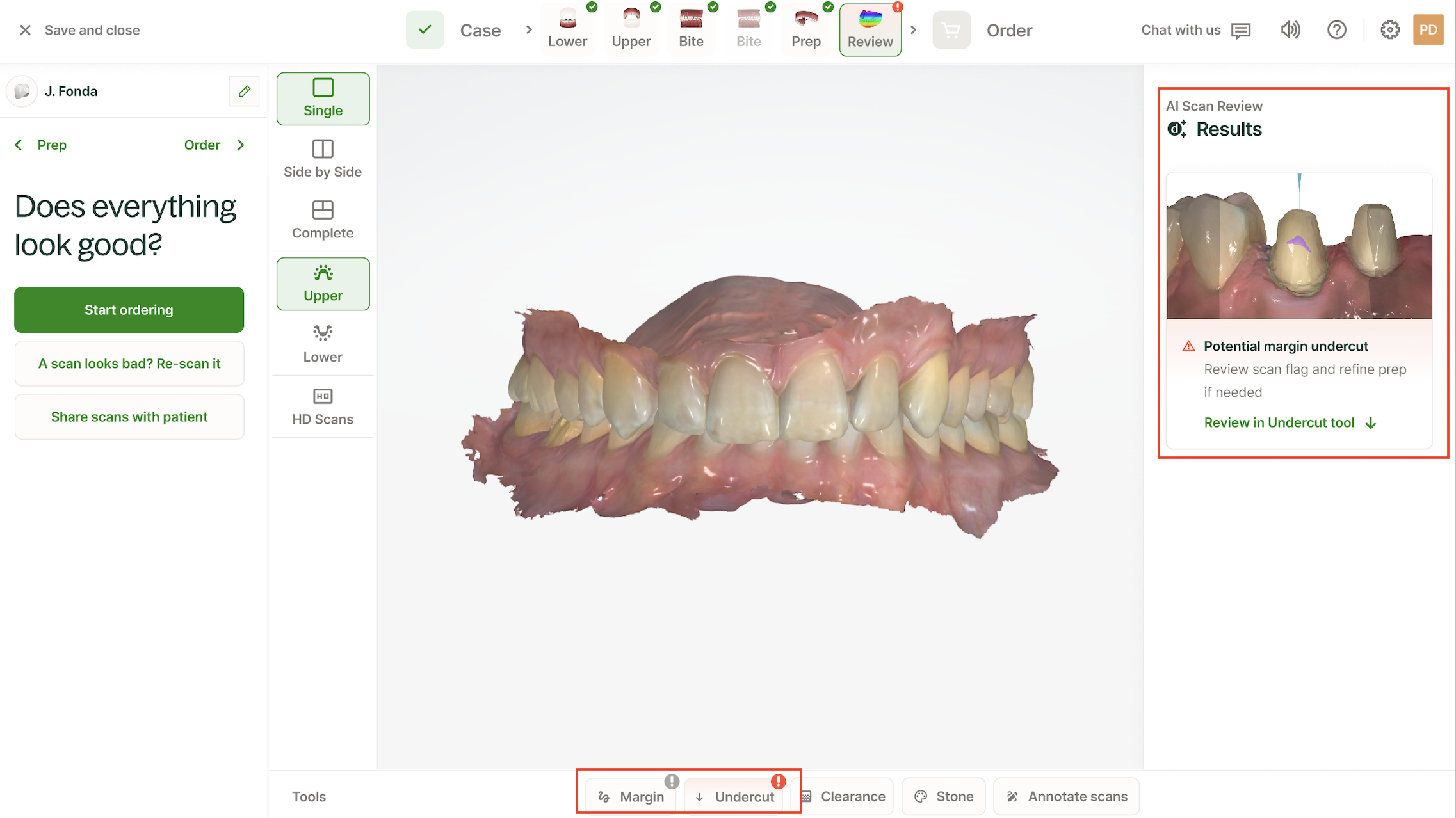Image resolution: width=1456 pixels, height=818 pixels.
Task: Open the settings gear icon
Action: pos(1389,30)
